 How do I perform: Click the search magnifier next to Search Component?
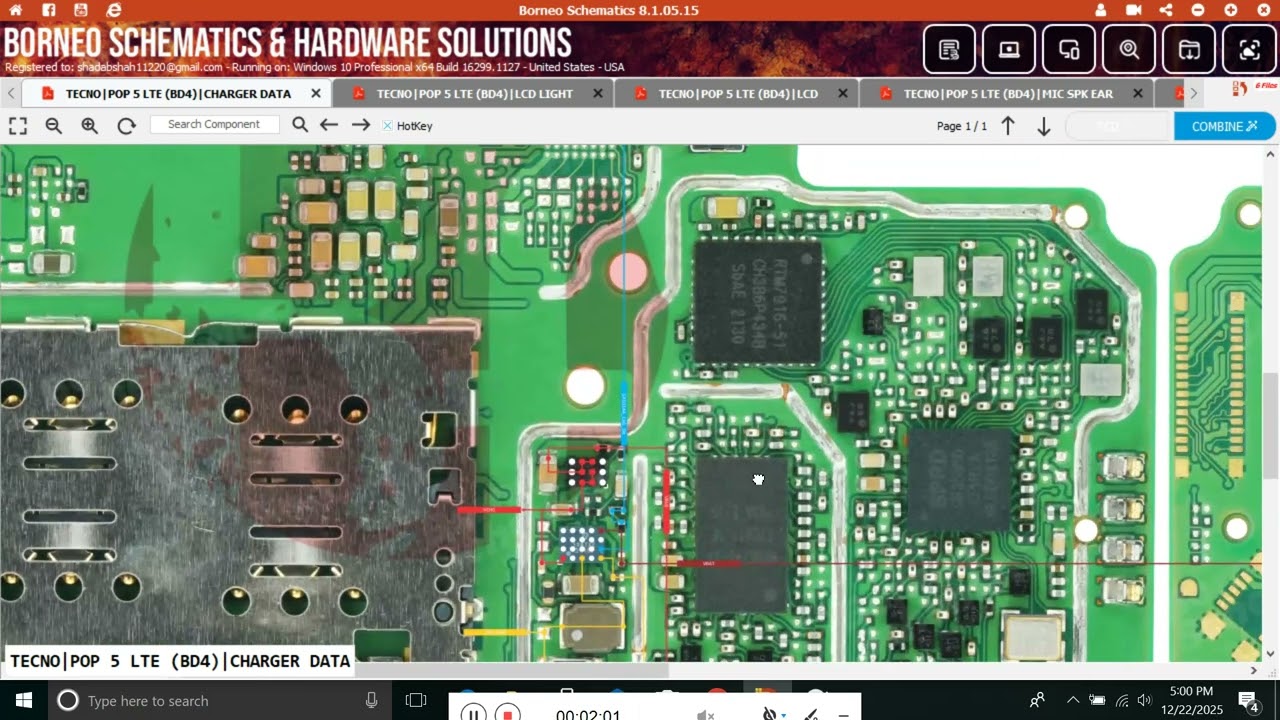[x=300, y=125]
